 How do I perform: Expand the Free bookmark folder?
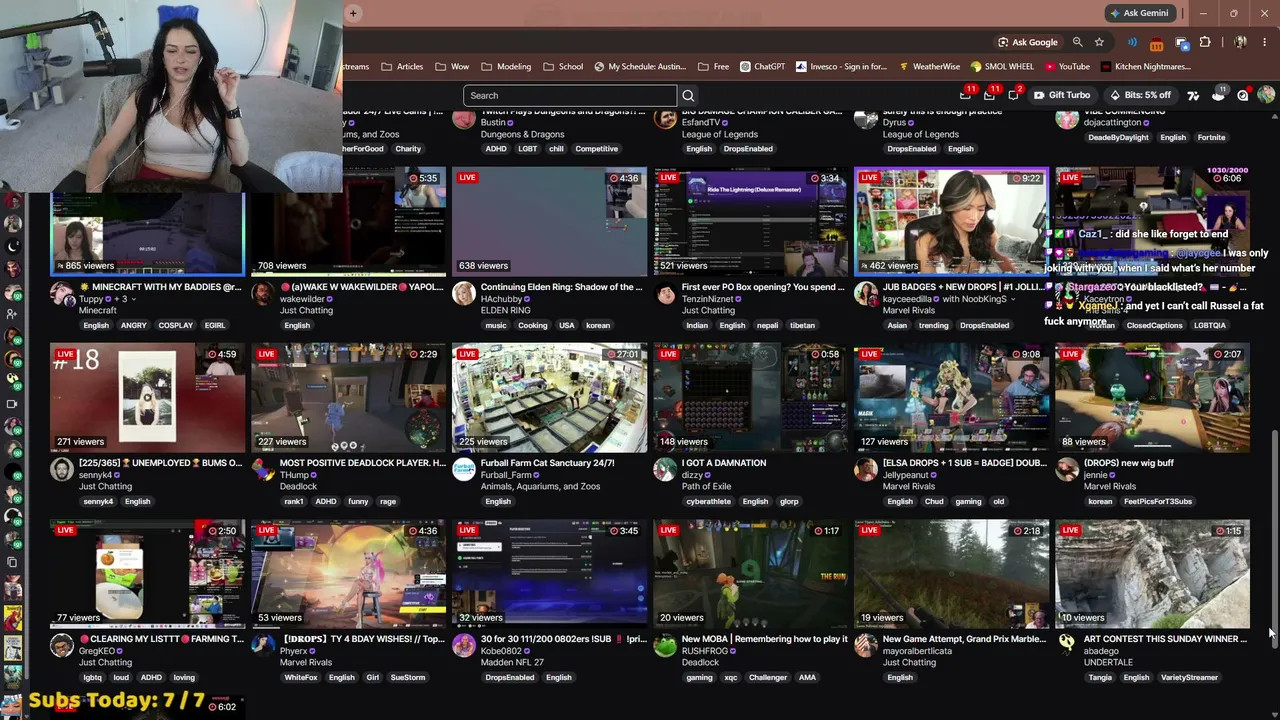[x=714, y=67]
